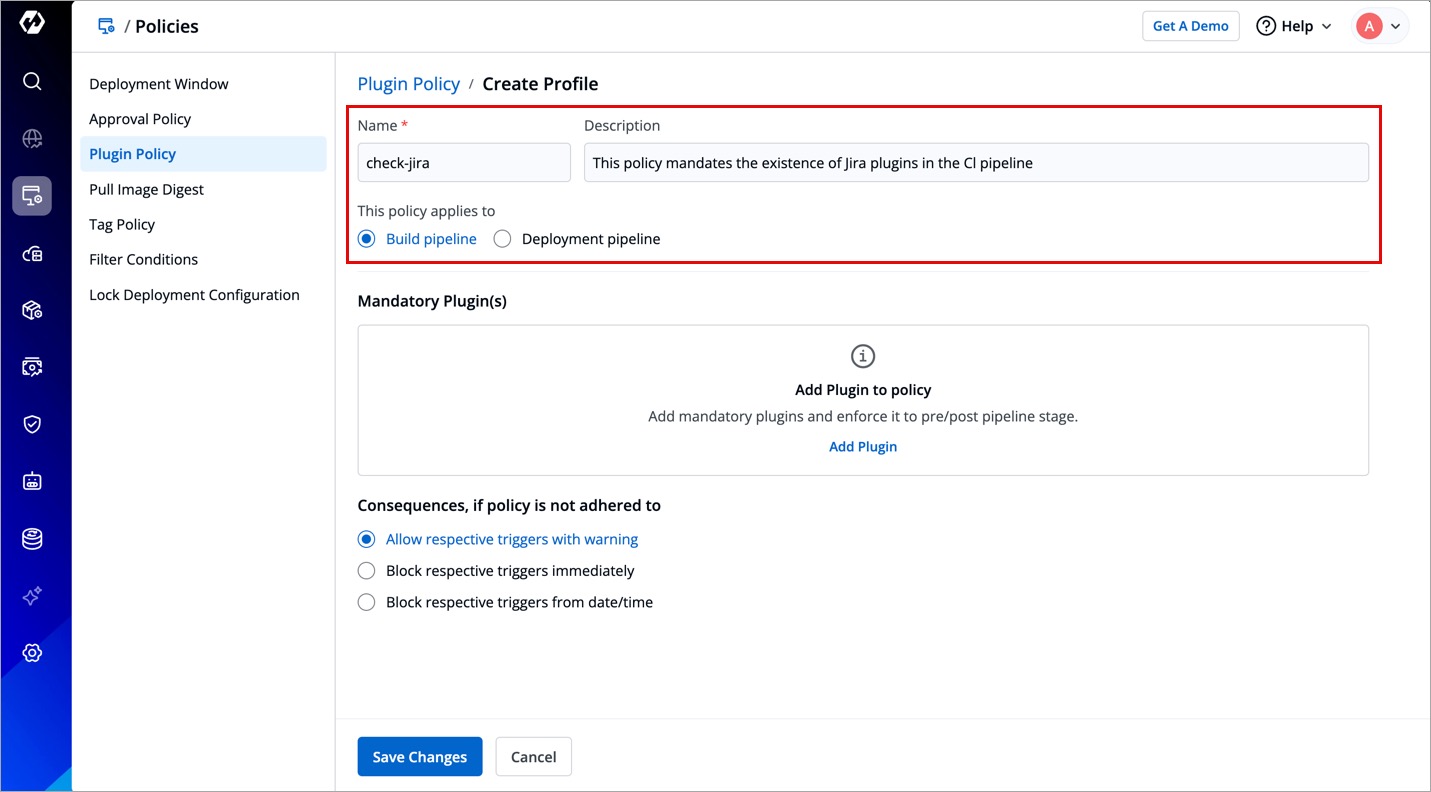Choose Block respective triggers from date/time
Viewport: 1431px width, 792px height.
coord(367,602)
